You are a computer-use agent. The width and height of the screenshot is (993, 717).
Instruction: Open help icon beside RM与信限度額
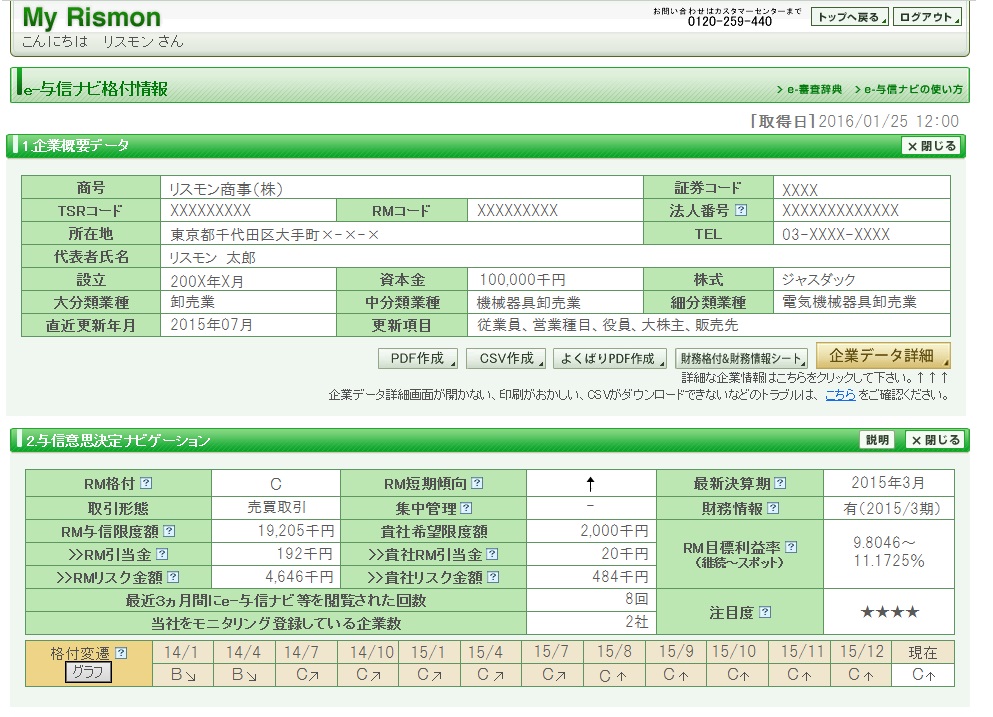(x=169, y=531)
